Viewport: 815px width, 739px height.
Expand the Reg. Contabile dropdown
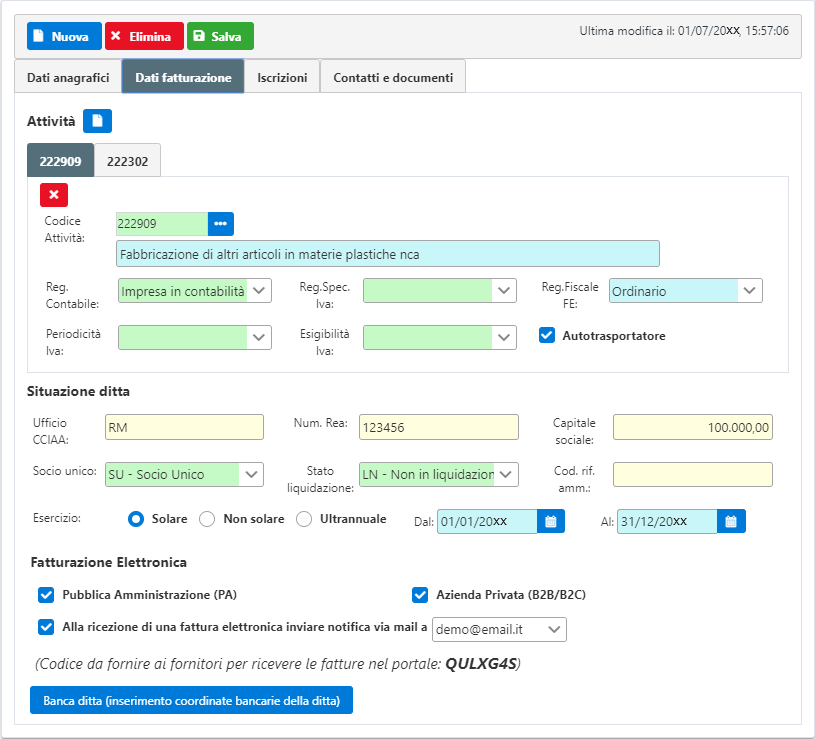pyautogui.click(x=259, y=290)
